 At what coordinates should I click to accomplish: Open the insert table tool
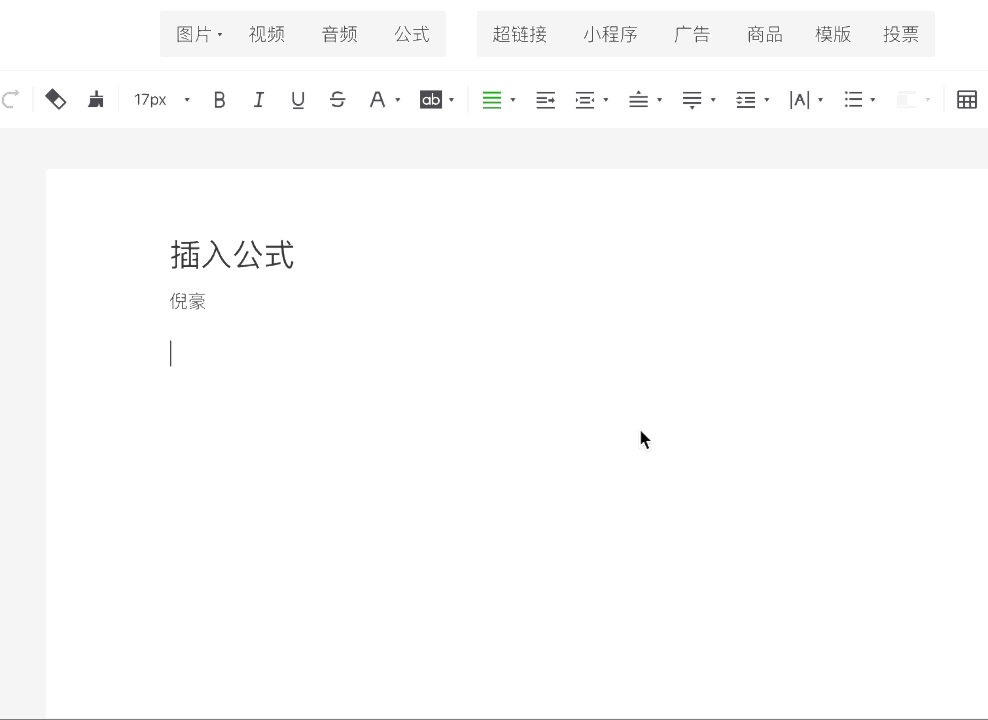[x=966, y=99]
